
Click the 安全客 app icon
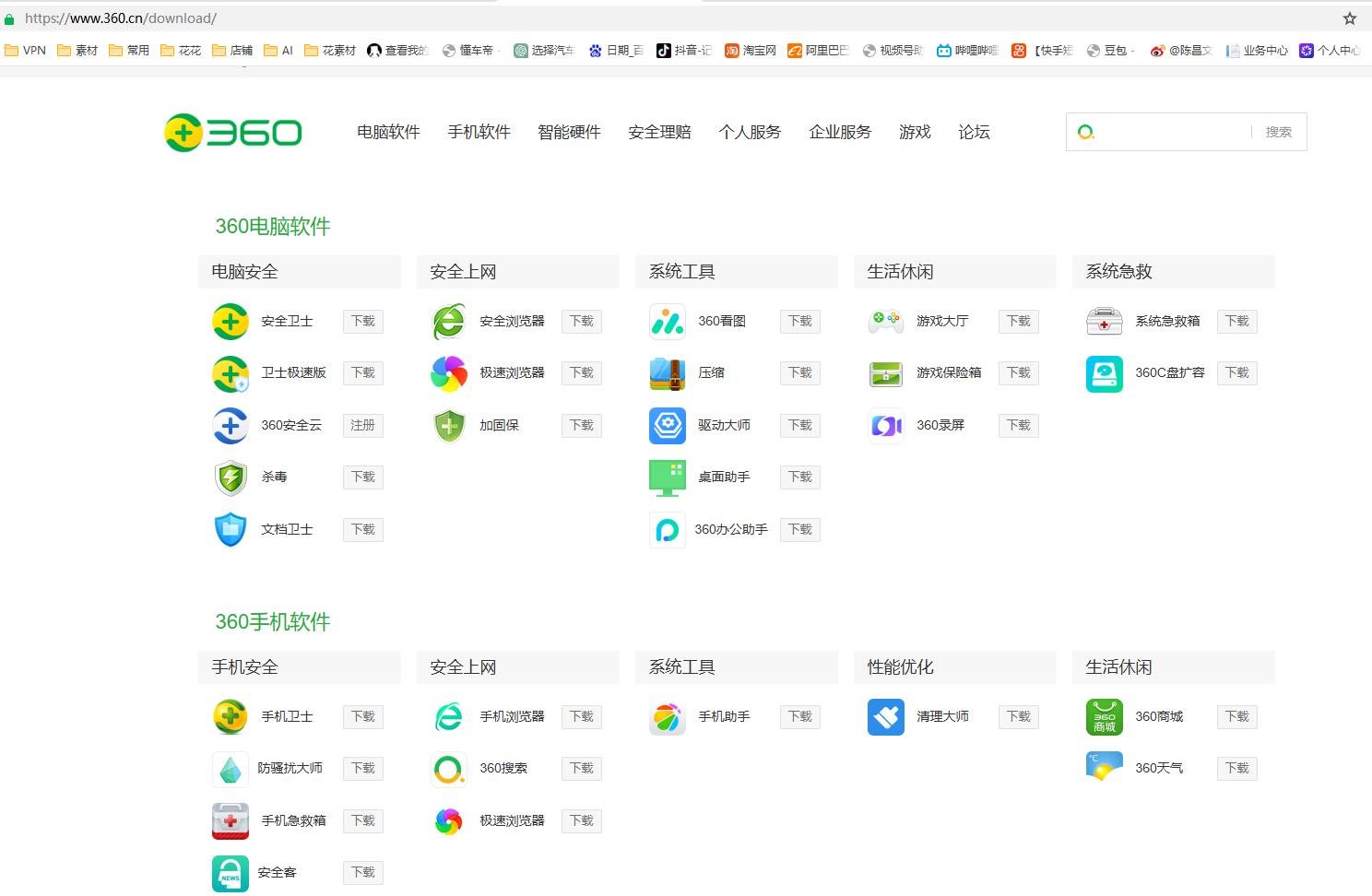click(231, 873)
